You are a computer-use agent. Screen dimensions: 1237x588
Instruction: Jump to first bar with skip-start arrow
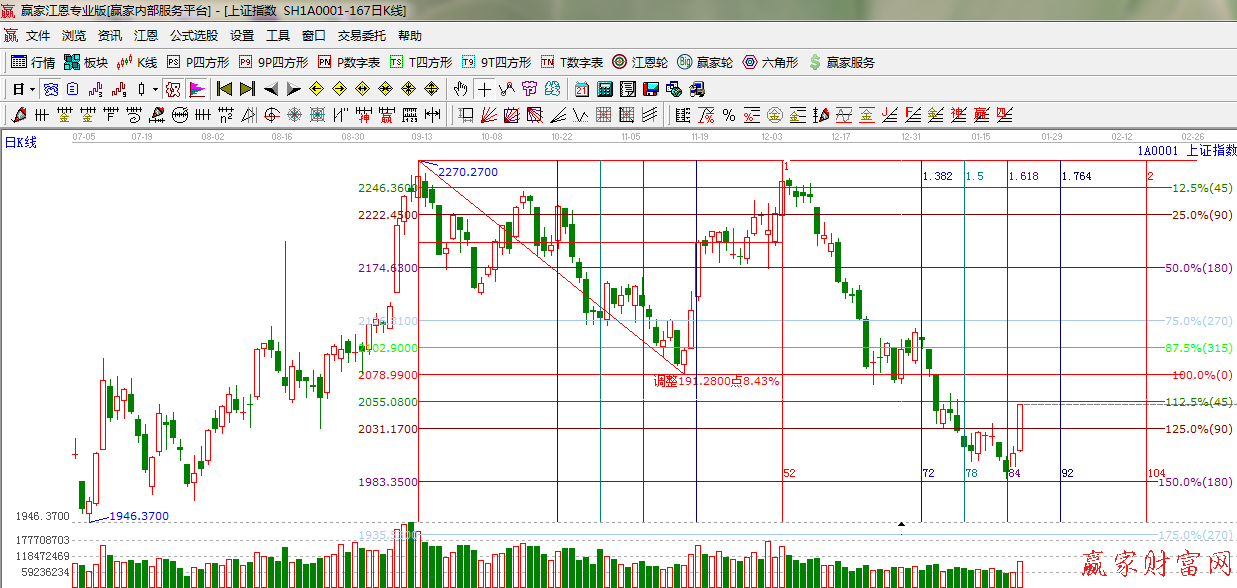(x=224, y=89)
